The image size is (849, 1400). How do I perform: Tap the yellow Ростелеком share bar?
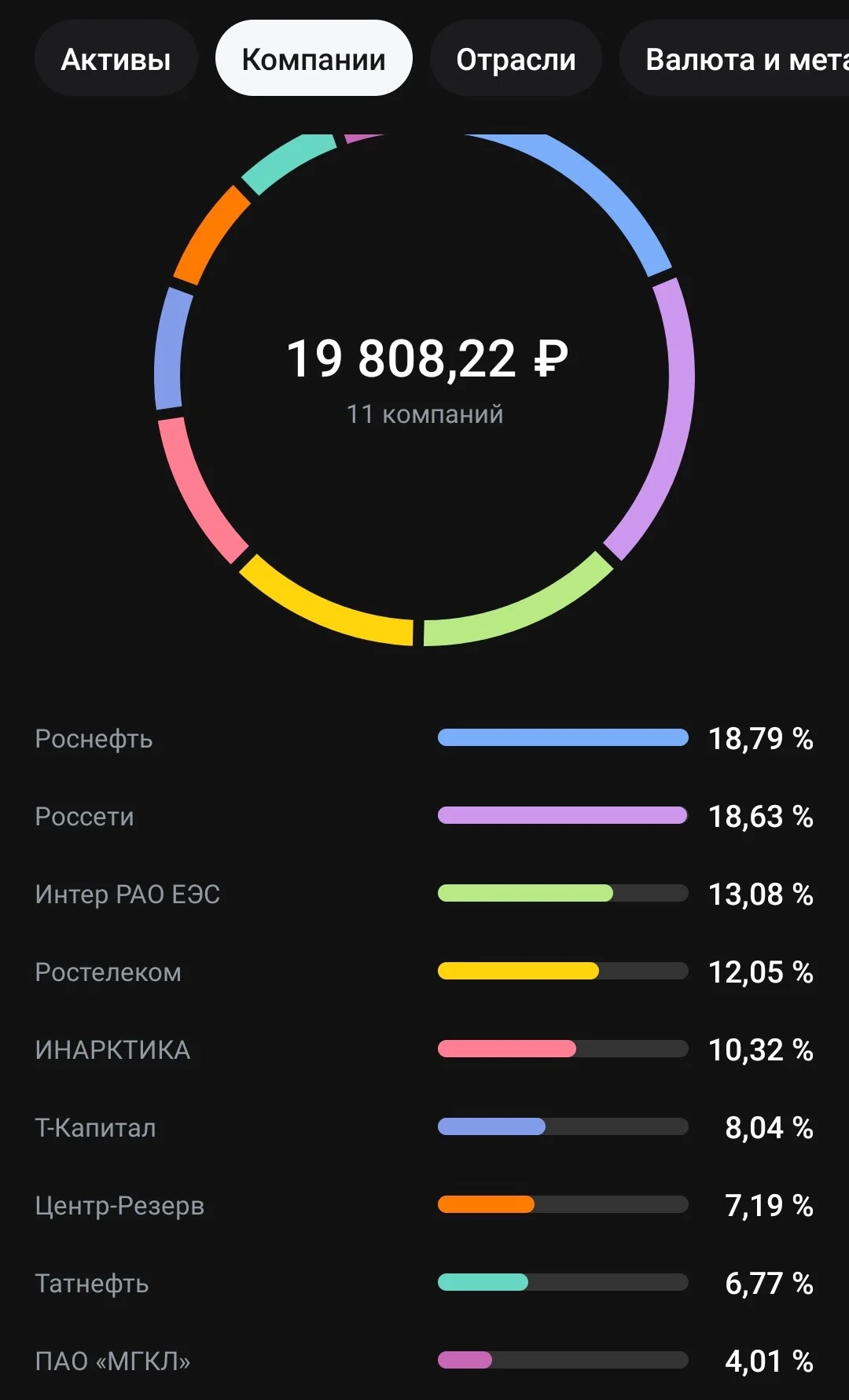point(563,971)
